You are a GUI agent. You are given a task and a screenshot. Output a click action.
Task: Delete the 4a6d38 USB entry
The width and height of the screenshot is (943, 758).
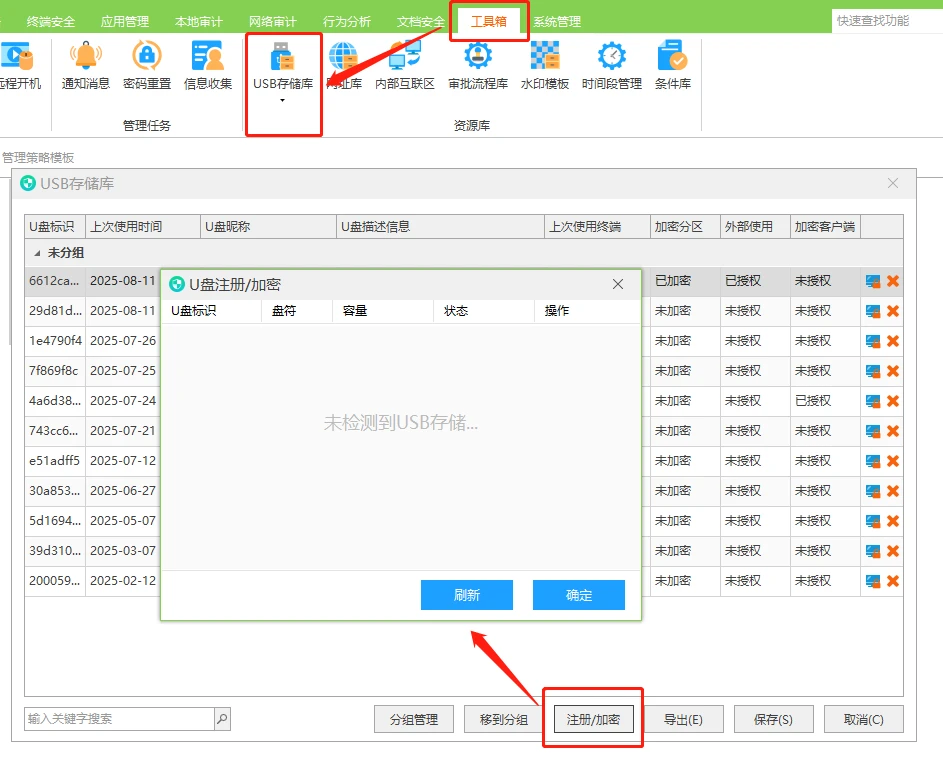[x=893, y=401]
